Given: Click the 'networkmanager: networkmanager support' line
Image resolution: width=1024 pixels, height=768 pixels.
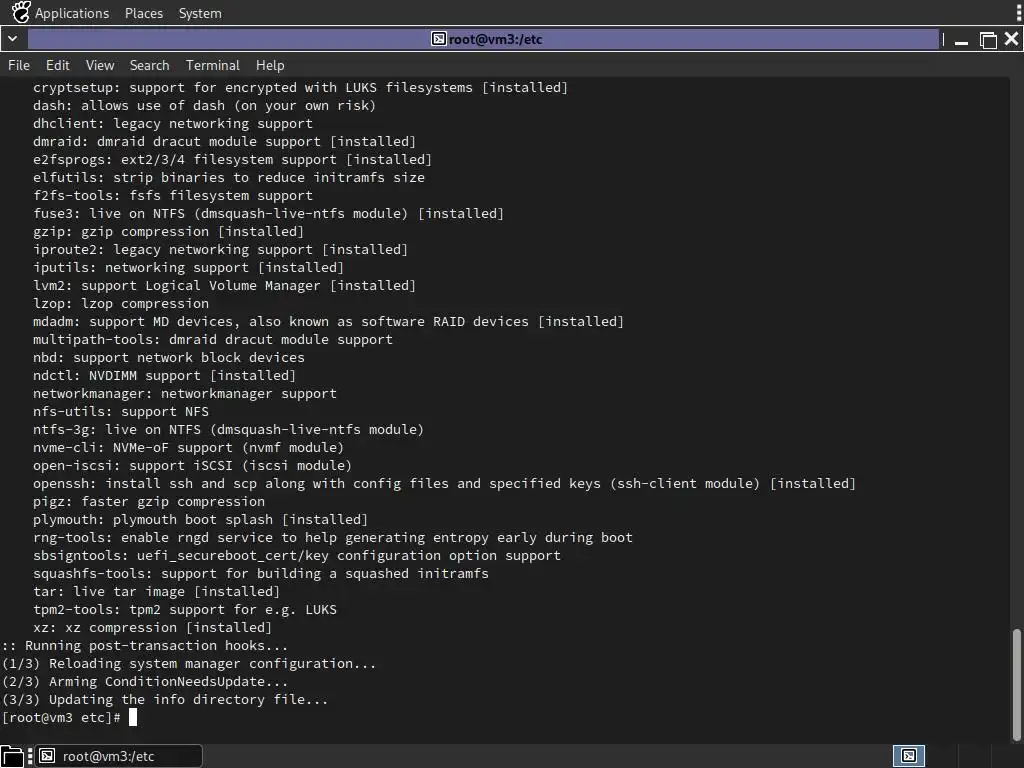Looking at the screenshot, I should tap(185, 394).
